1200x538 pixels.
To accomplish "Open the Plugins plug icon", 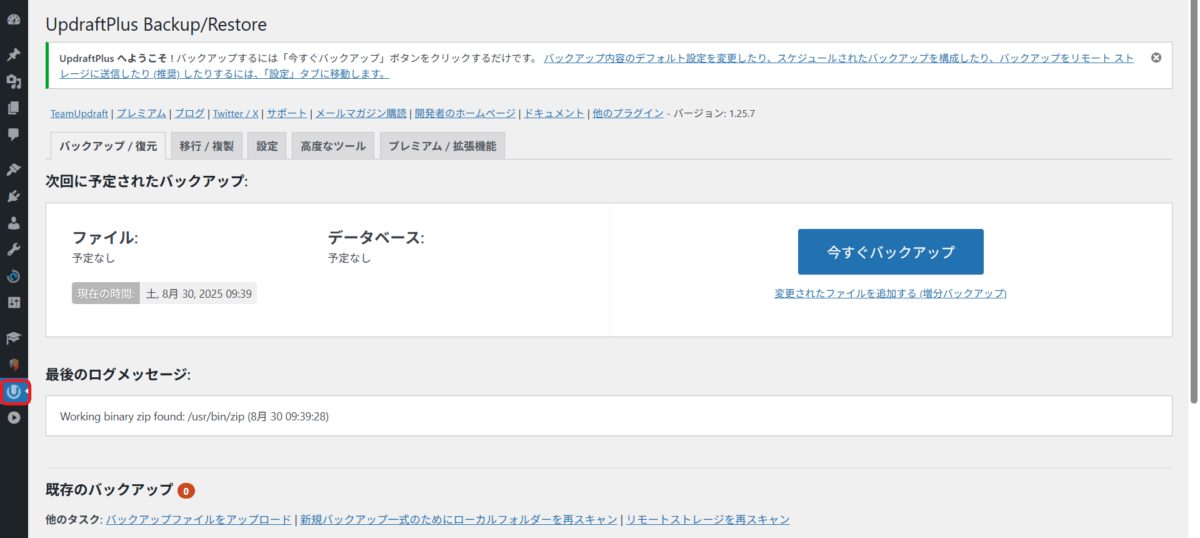I will coord(13,196).
